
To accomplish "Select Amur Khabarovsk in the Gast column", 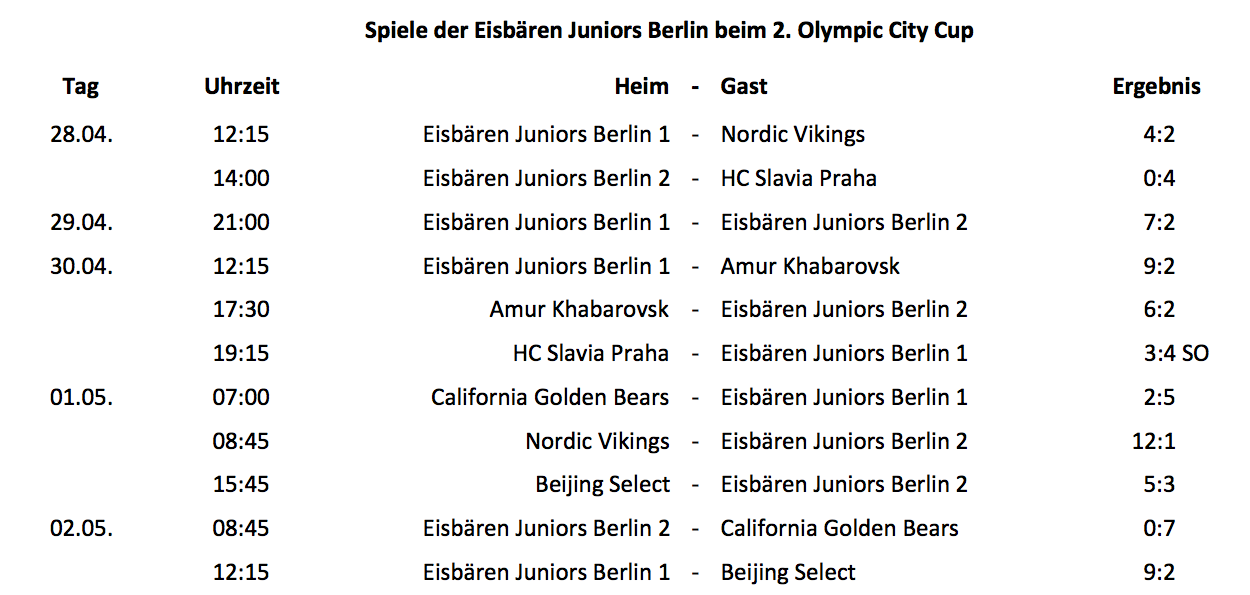I will pos(810,266).
